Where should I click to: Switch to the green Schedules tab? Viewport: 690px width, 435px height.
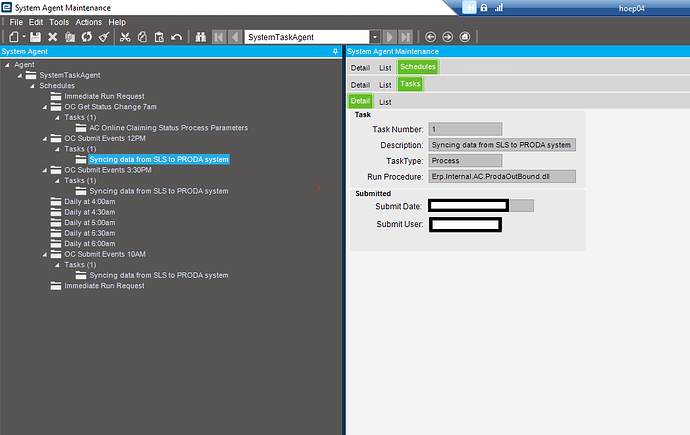(x=418, y=67)
